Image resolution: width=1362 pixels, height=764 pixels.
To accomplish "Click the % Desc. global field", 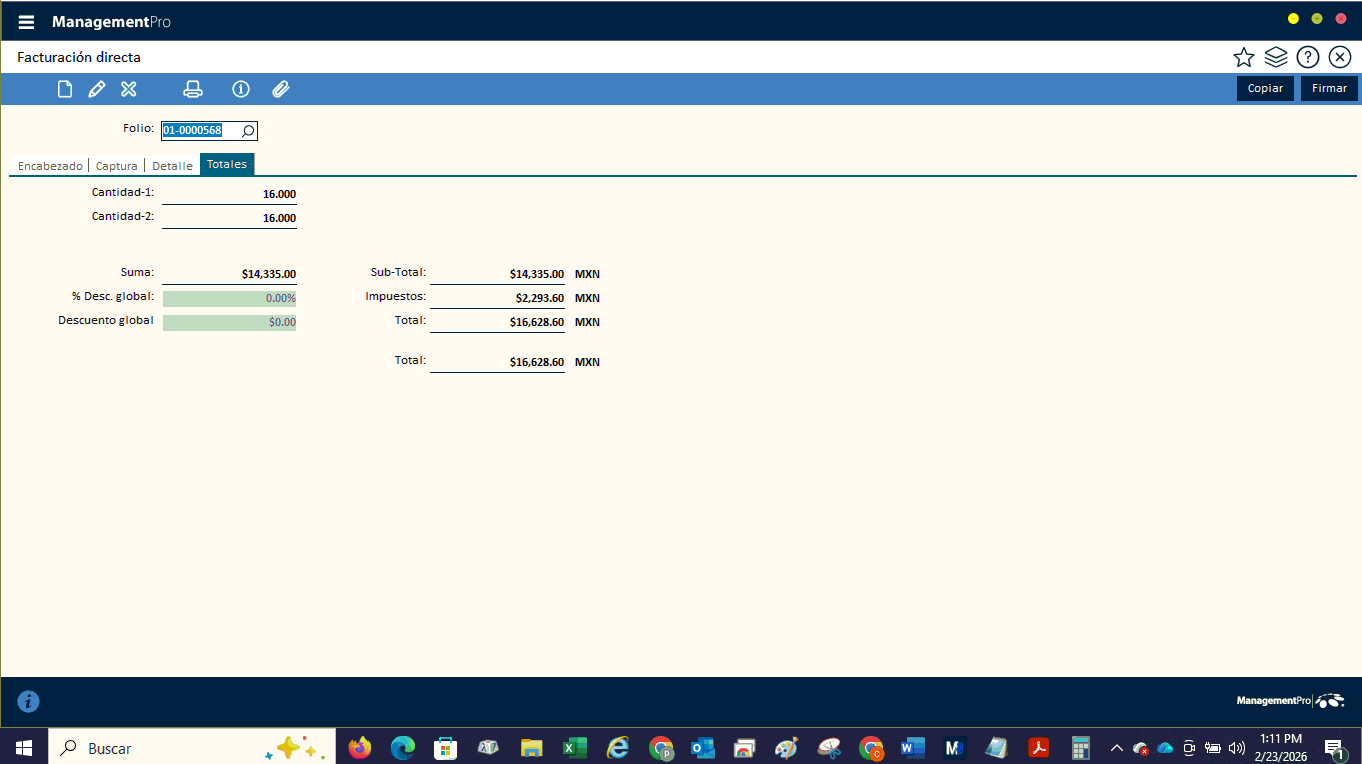I will pos(229,298).
